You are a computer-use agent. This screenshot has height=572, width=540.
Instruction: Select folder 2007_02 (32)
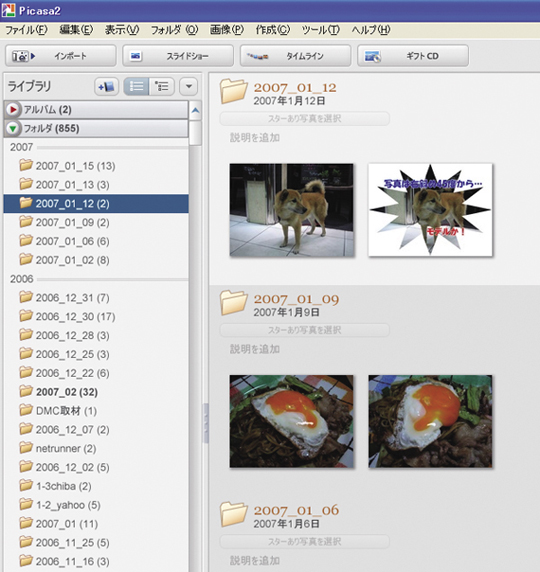(x=96, y=392)
